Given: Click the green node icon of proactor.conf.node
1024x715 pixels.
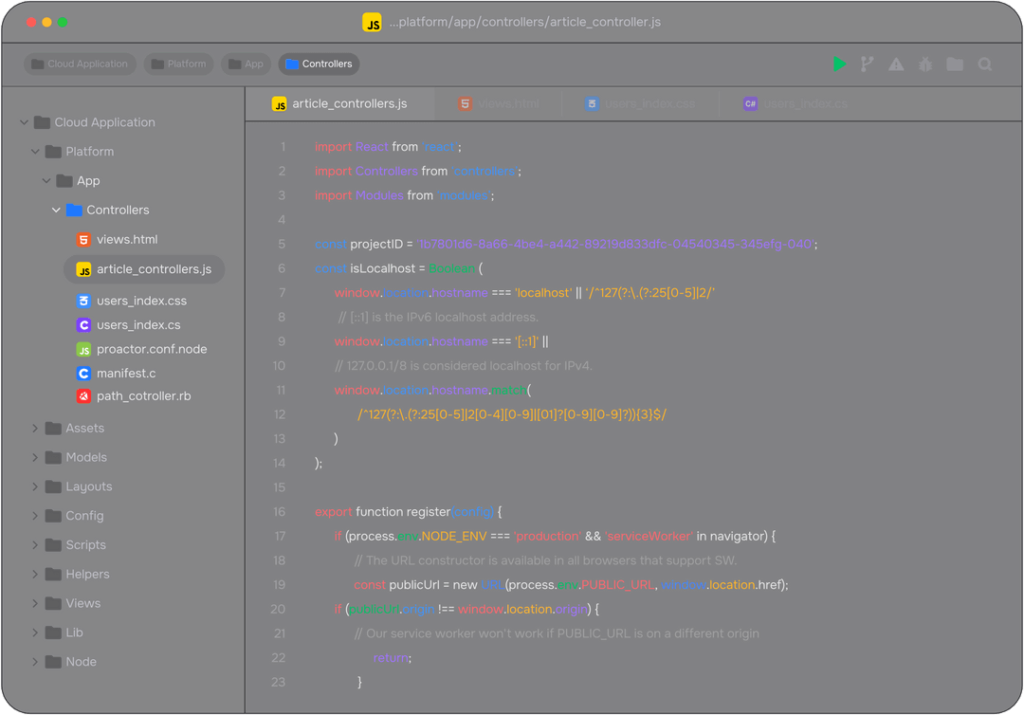Looking at the screenshot, I should (x=84, y=349).
